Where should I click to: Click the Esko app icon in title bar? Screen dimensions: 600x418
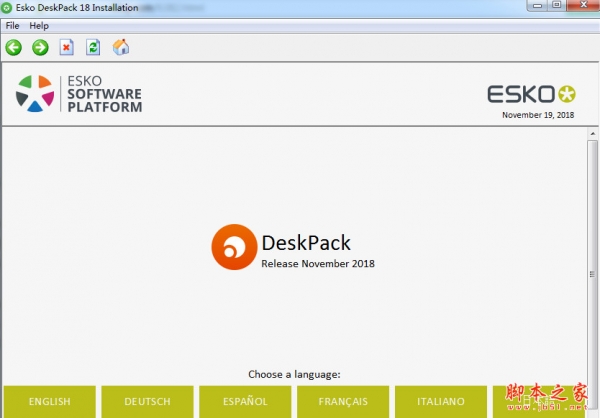(x=7, y=7)
